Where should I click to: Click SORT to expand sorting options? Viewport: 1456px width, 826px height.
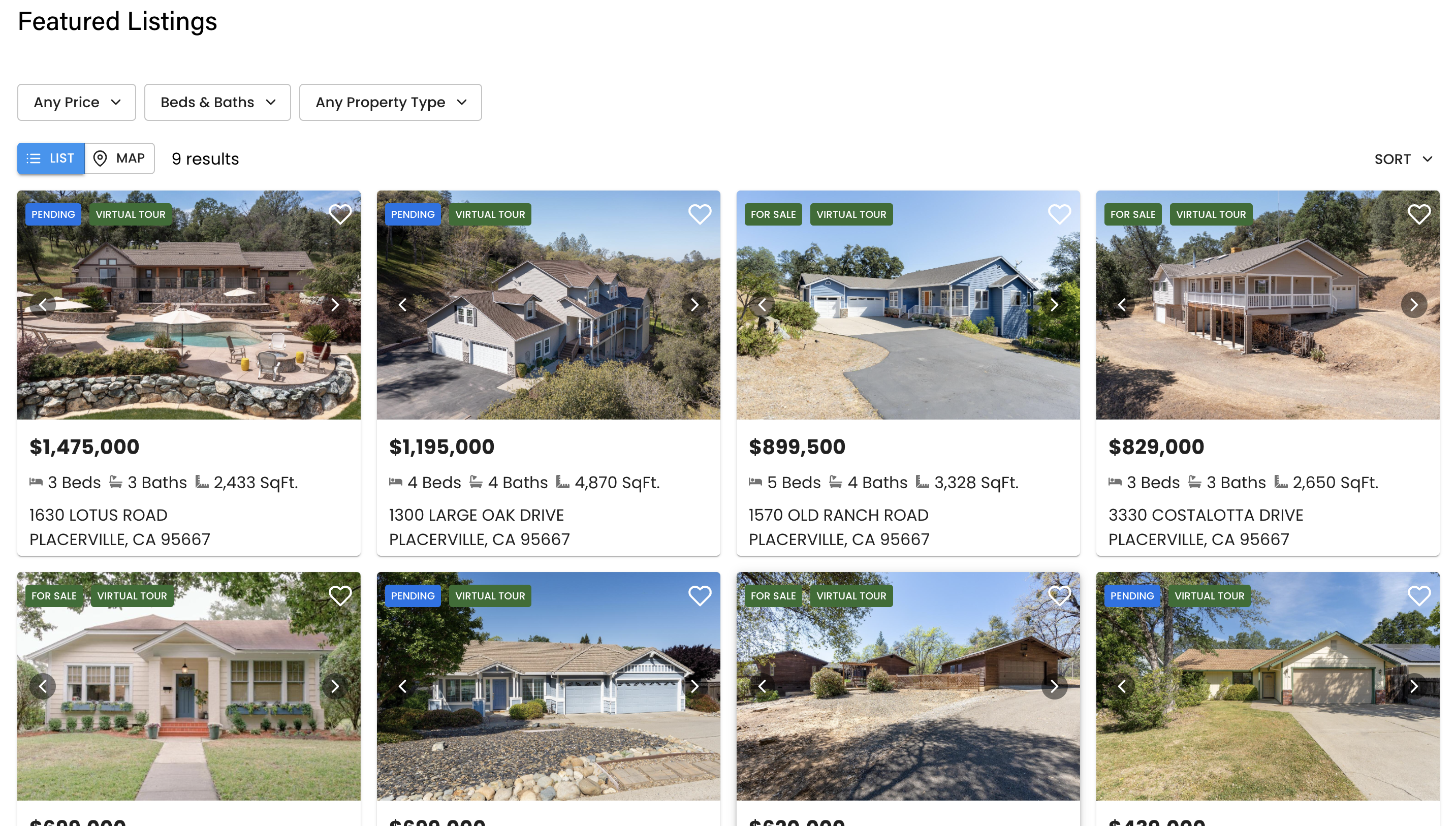[1404, 158]
